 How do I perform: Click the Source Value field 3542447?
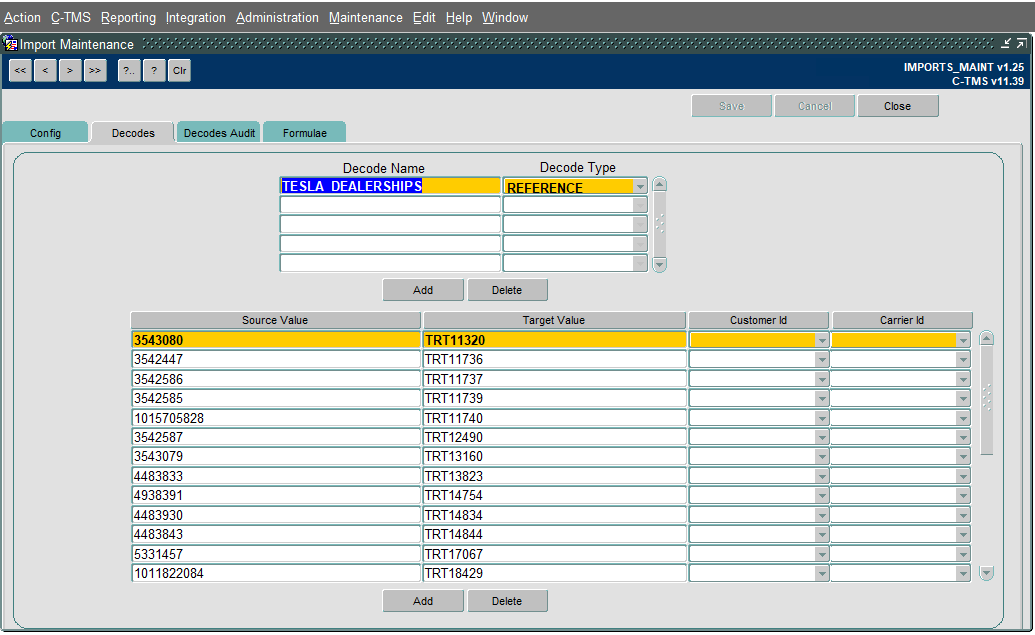click(276, 360)
